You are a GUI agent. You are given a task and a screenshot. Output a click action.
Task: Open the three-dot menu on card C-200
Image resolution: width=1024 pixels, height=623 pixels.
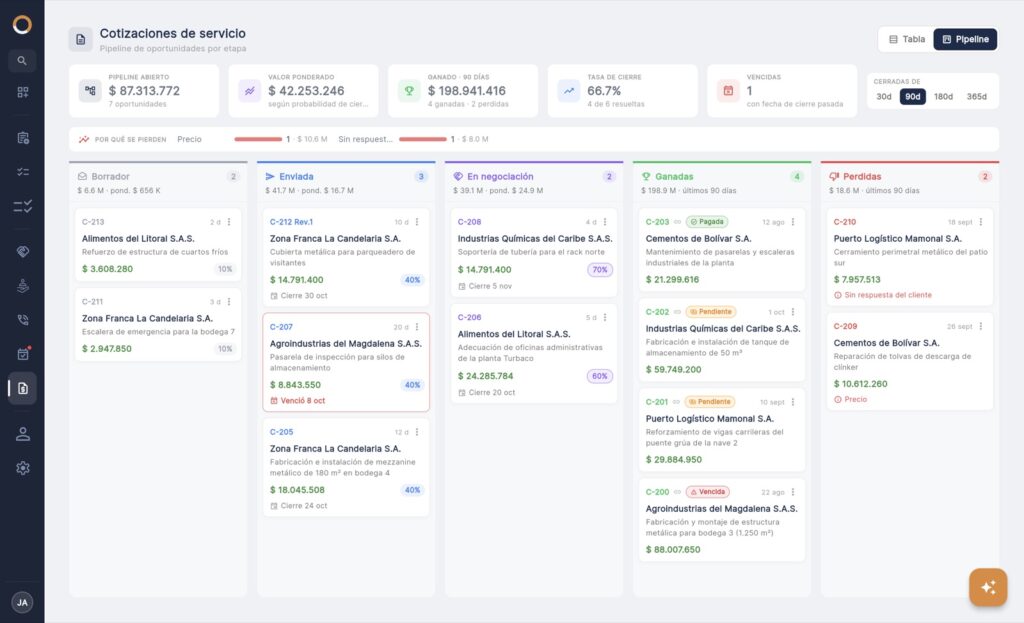tap(793, 492)
